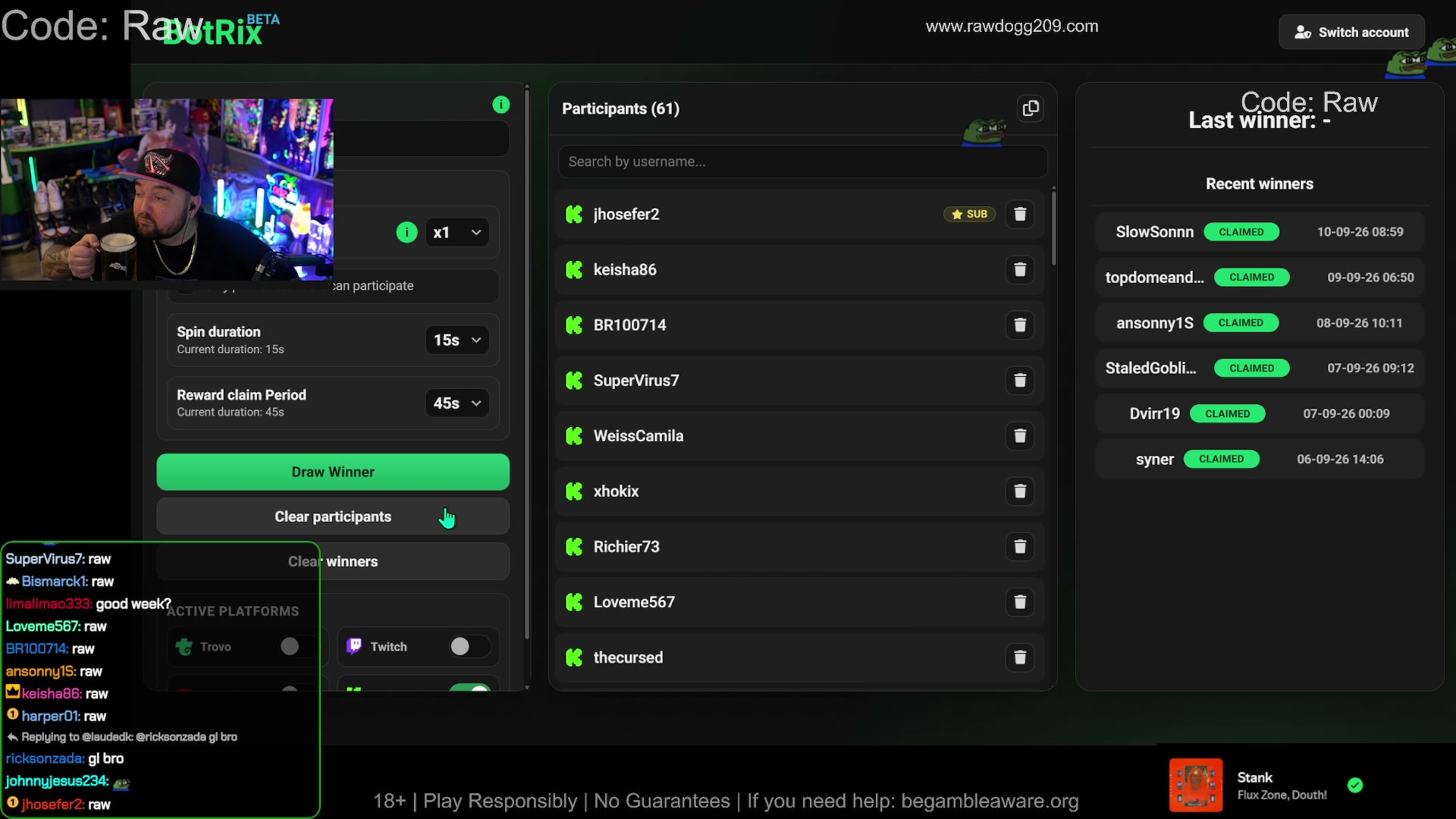Open the x1 multiplier dropdown
The image size is (1456, 819).
click(x=457, y=233)
